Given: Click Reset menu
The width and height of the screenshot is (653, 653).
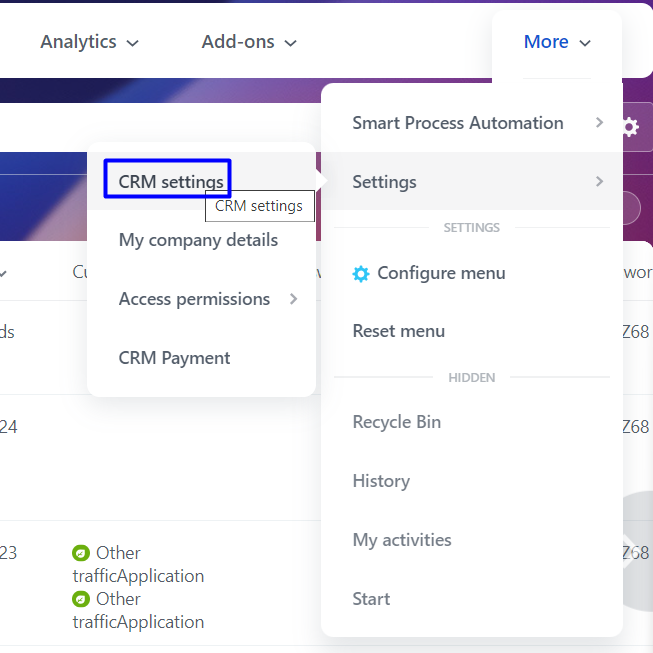Looking at the screenshot, I should point(399,331).
